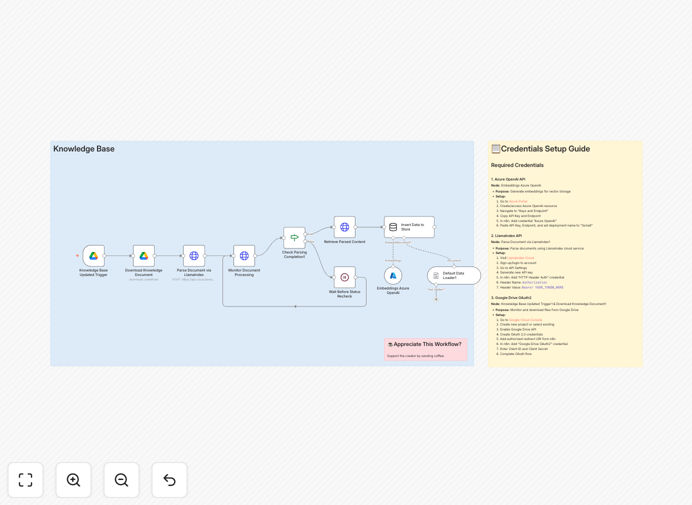
Task: Zoom out of the workflow canvas
Action: coord(121,480)
